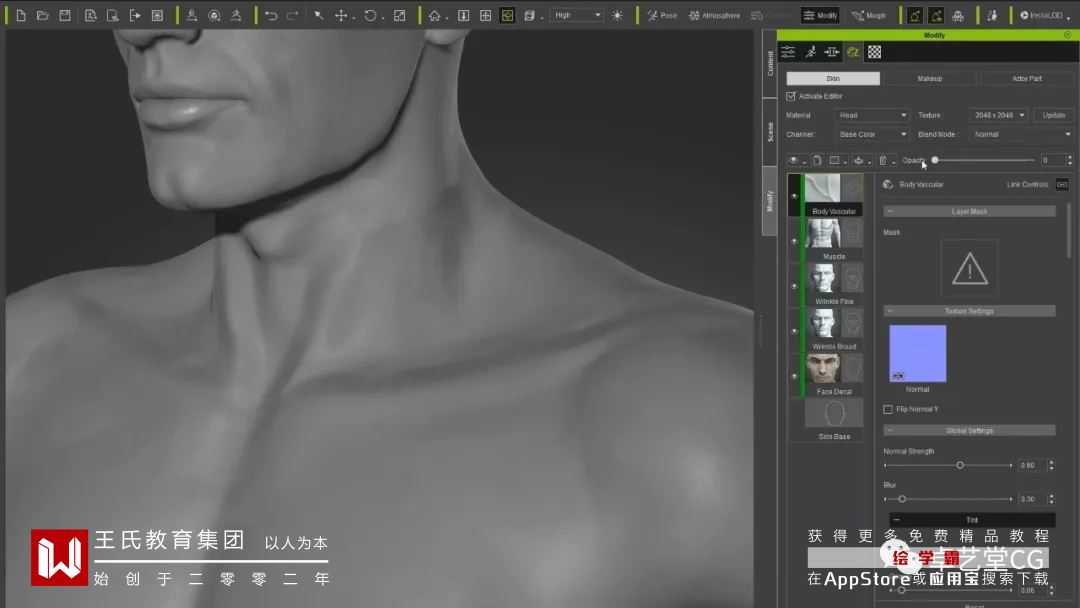1080x608 pixels.
Task: Click the Pose toolbar button
Action: (x=662, y=15)
